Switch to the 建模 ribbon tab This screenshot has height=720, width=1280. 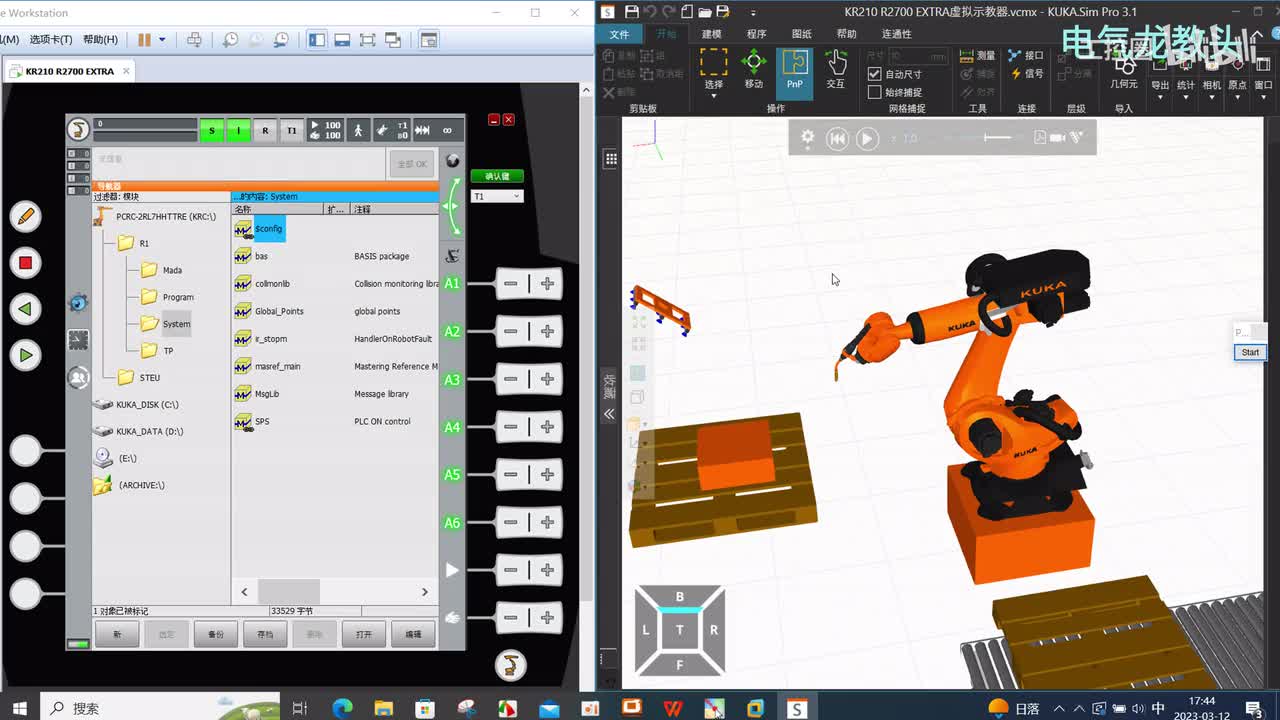click(711, 34)
